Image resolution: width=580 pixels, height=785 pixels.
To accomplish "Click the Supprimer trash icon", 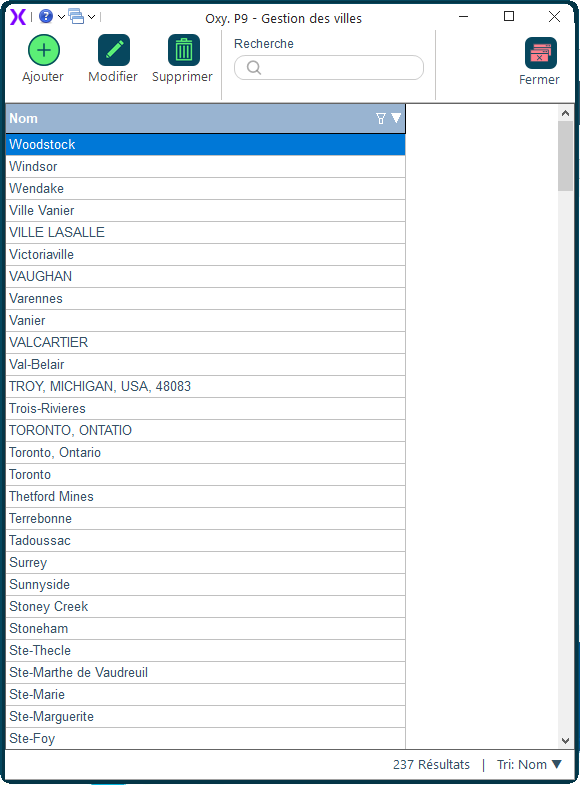I will 184,50.
